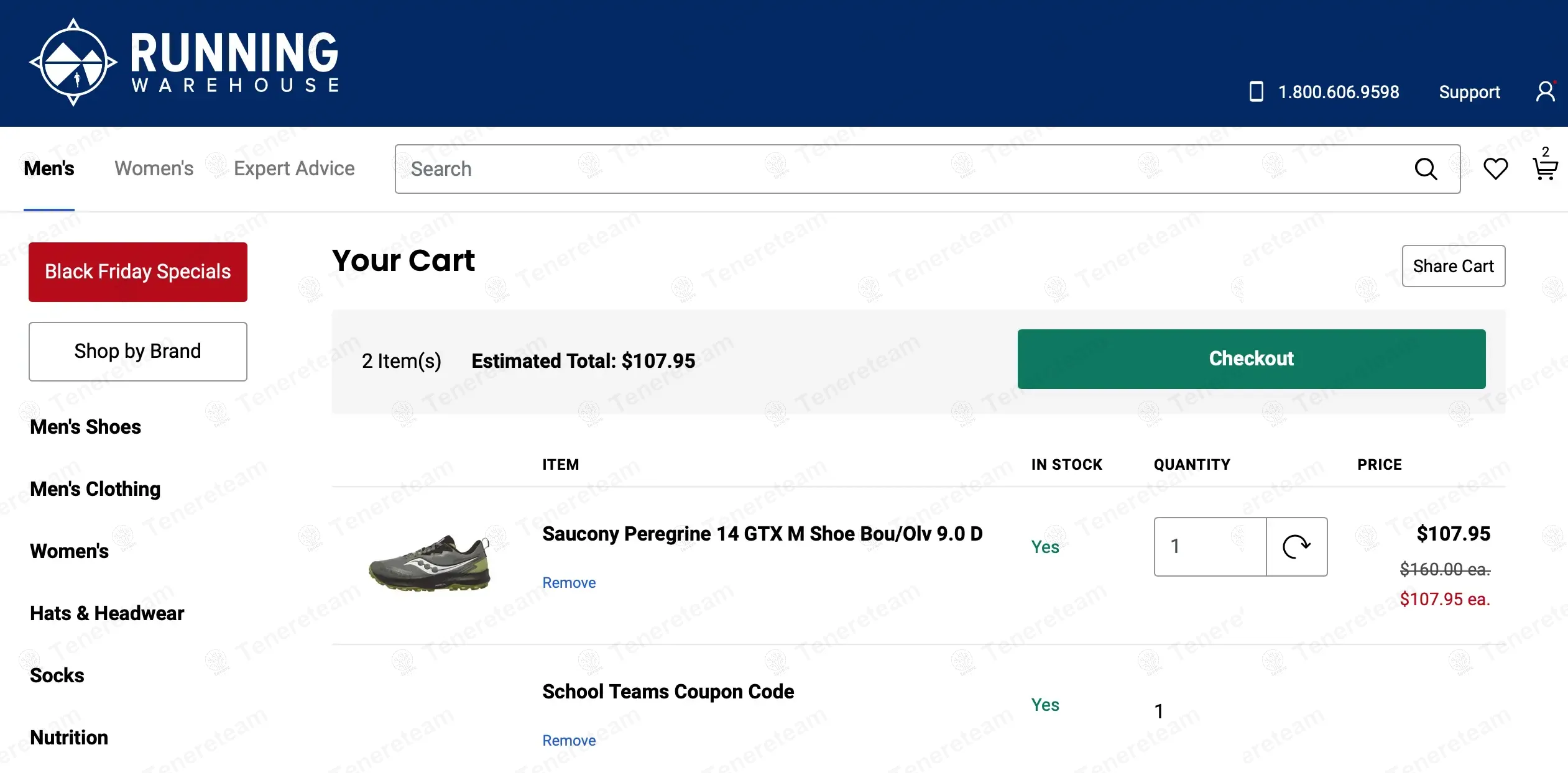This screenshot has width=1568, height=773.
Task: Open Shop by Brand
Action: click(x=138, y=351)
